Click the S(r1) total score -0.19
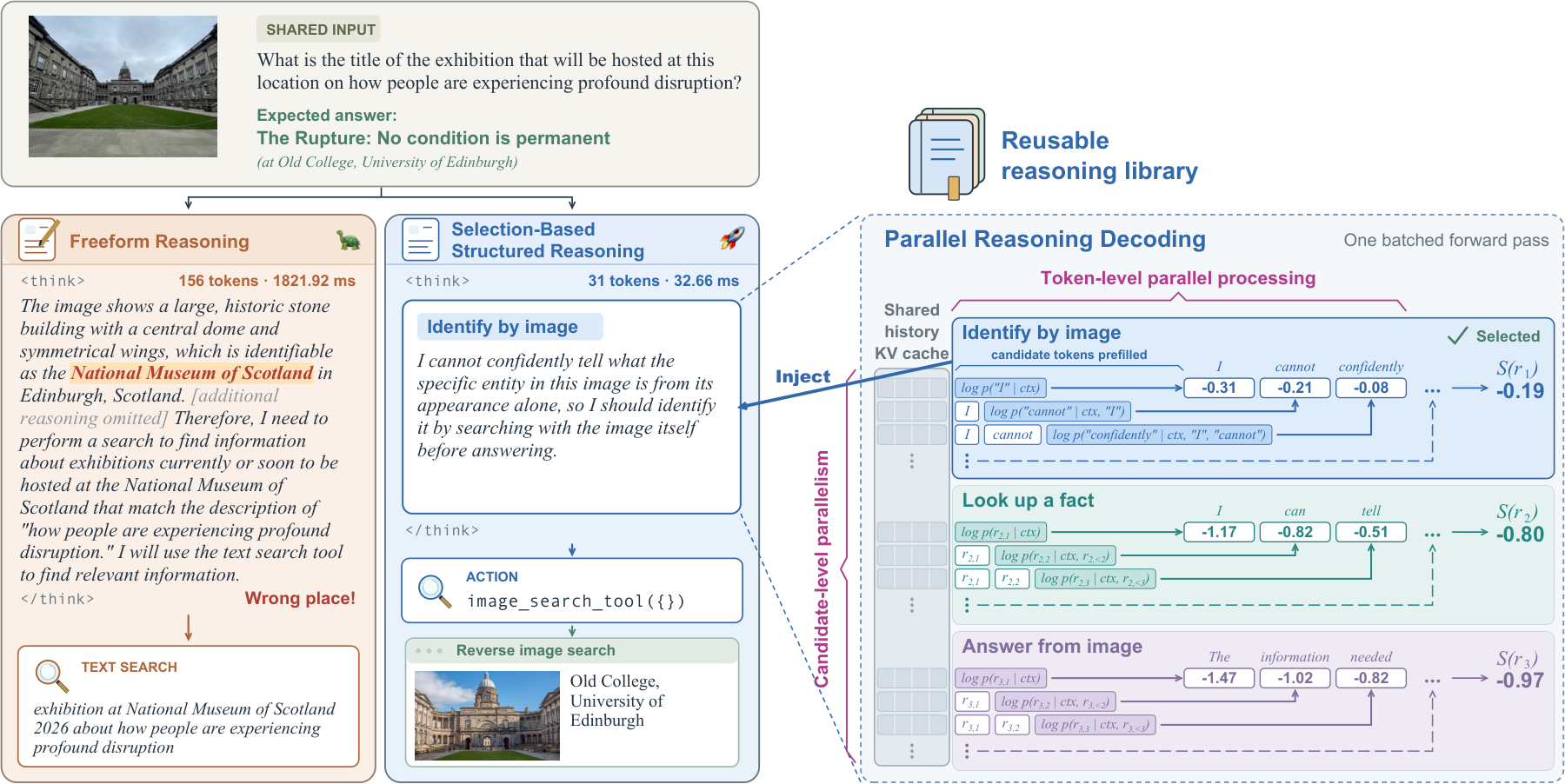This screenshot has height=784, width=1565. click(1520, 390)
